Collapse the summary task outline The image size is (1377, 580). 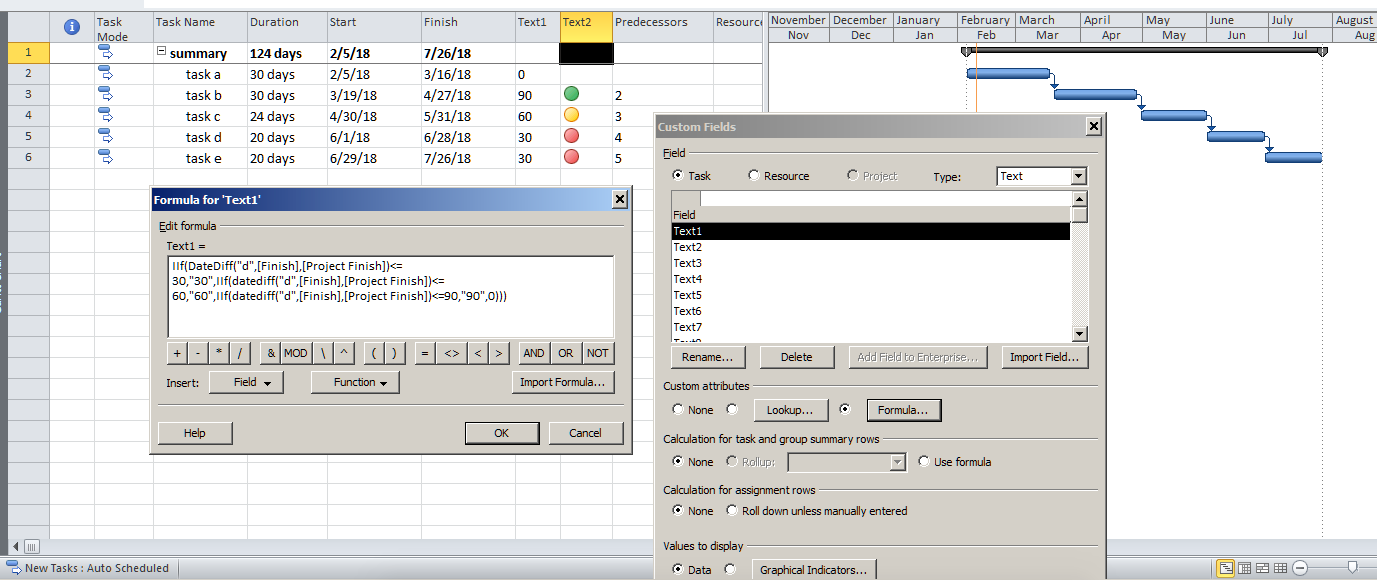[161, 52]
